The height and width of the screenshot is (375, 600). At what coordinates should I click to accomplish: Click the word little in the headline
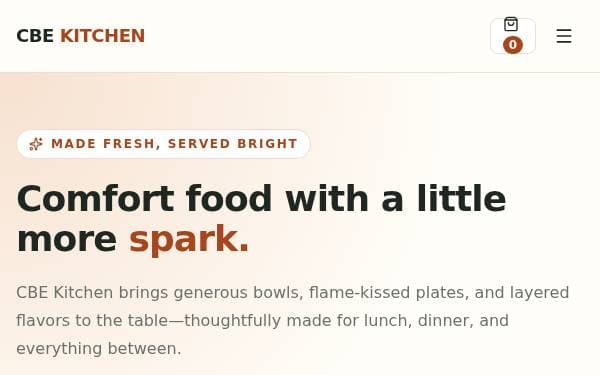461,198
